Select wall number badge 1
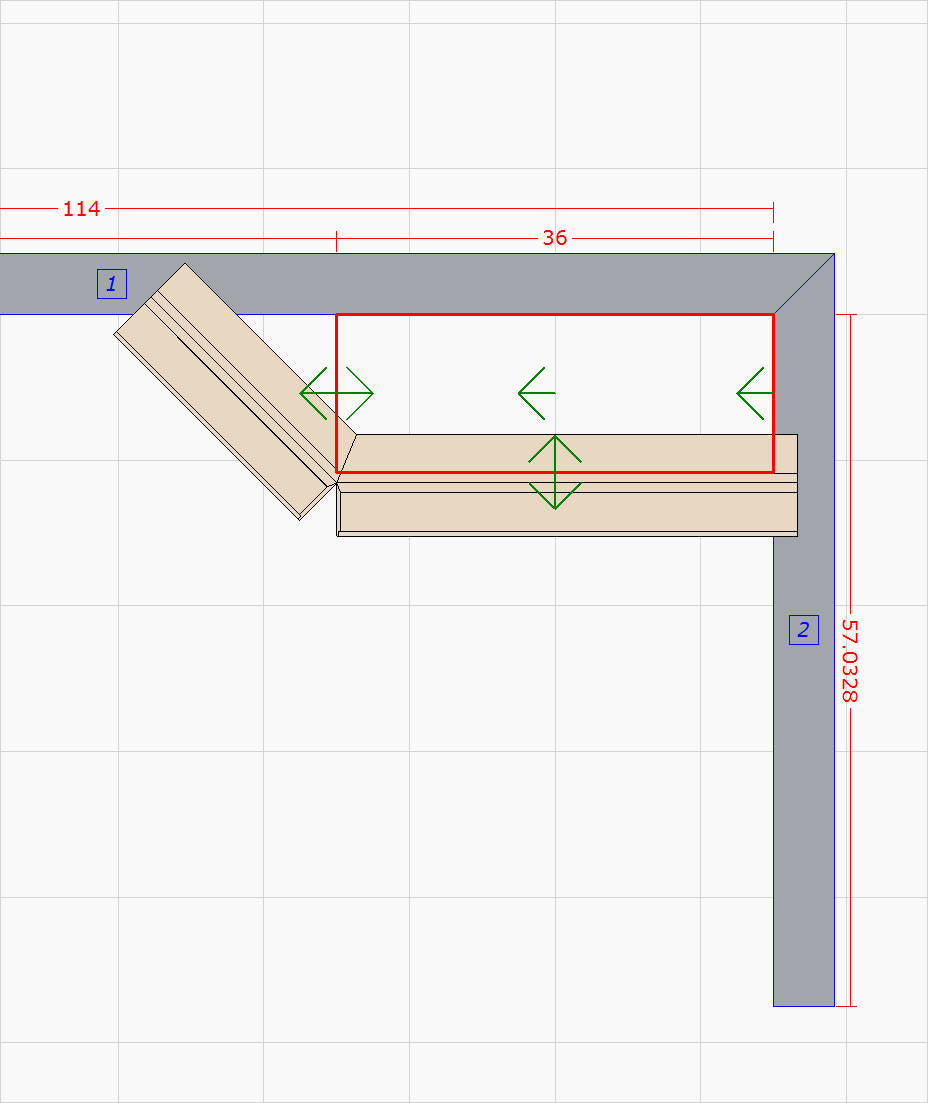Viewport: 928px width, 1103px height. pos(110,284)
